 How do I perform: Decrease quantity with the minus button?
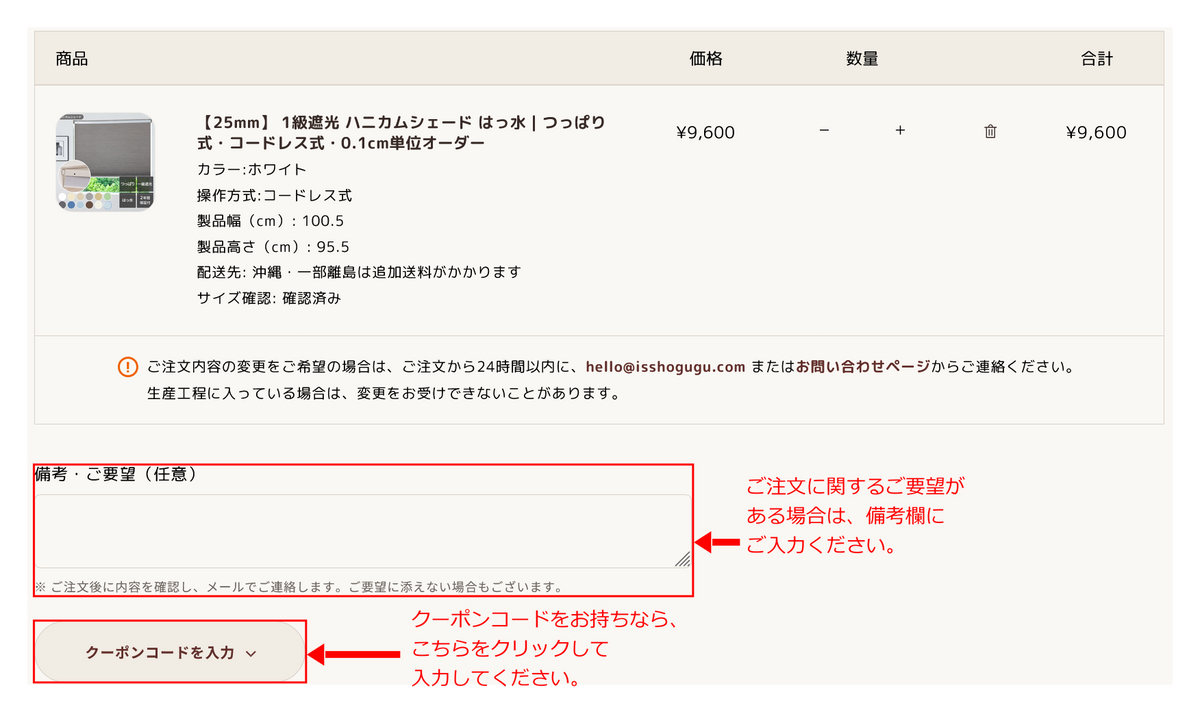click(x=824, y=131)
